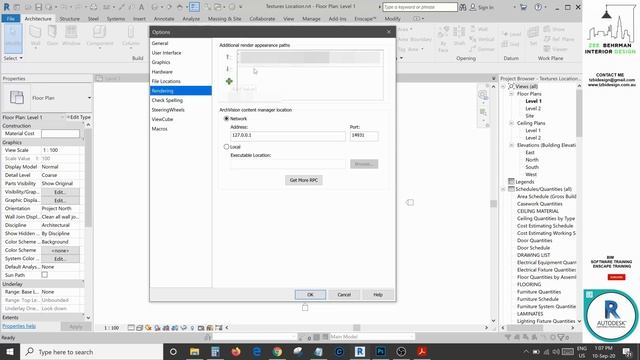Select General in the Options list
Screen dimensions: 640x360
click(160, 43)
